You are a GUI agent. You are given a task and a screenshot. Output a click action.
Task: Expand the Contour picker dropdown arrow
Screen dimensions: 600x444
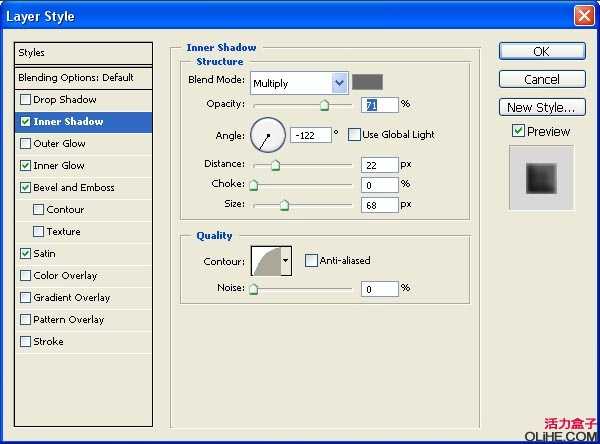click(286, 261)
